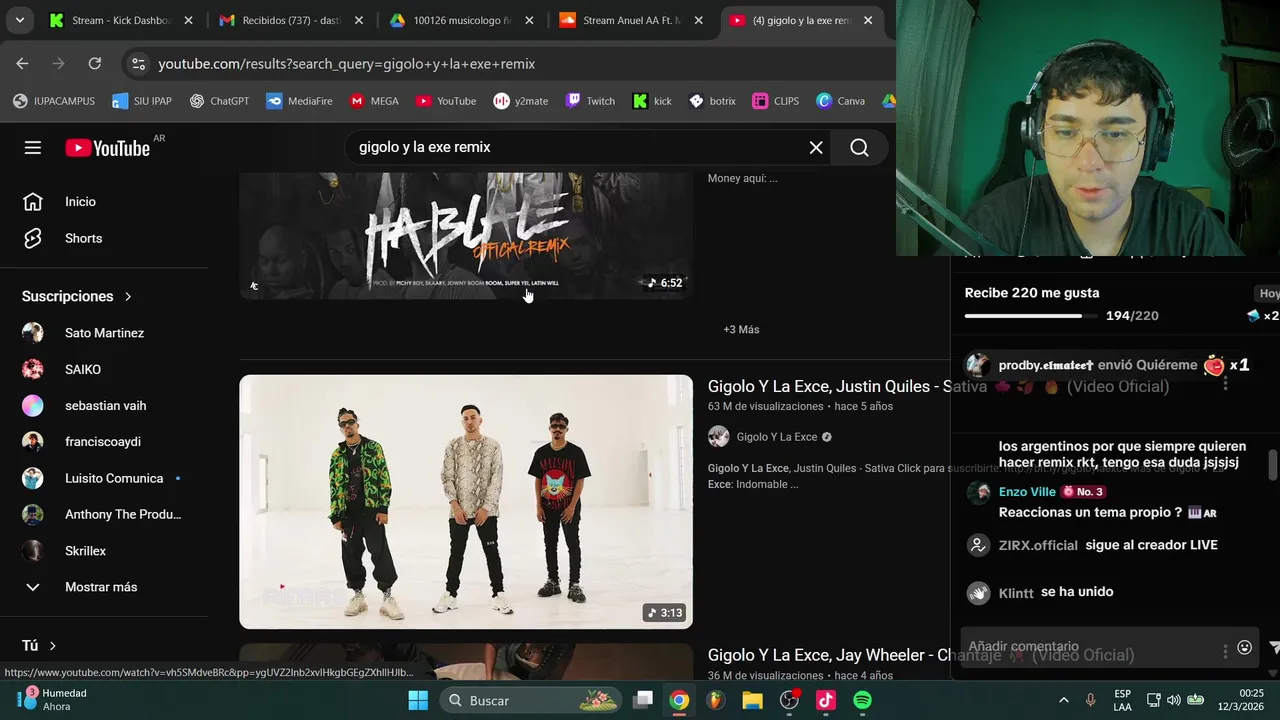Open the emoji picker in the comment box
The image size is (1280, 720).
coord(1244,647)
